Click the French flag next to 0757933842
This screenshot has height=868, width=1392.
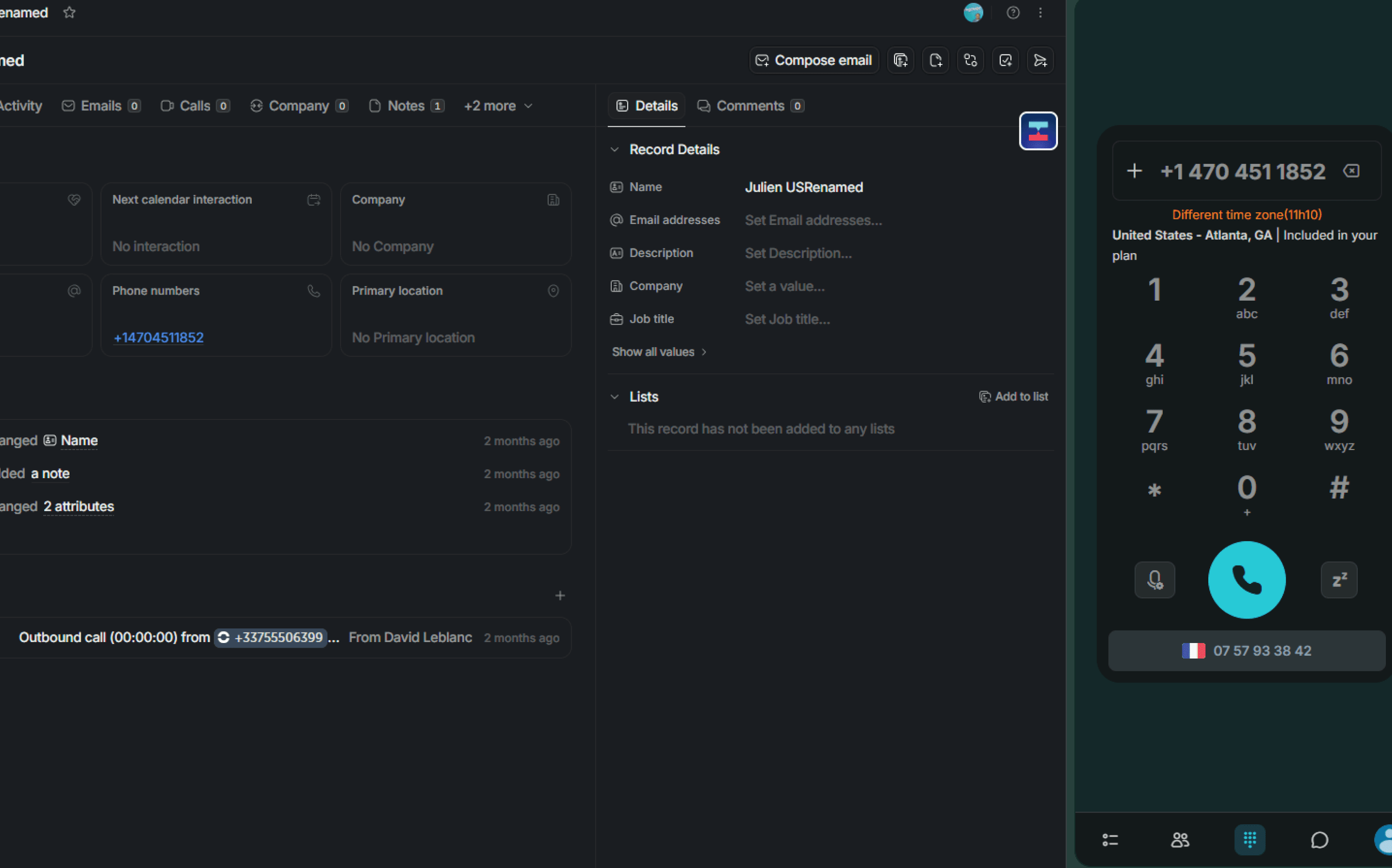(1195, 651)
